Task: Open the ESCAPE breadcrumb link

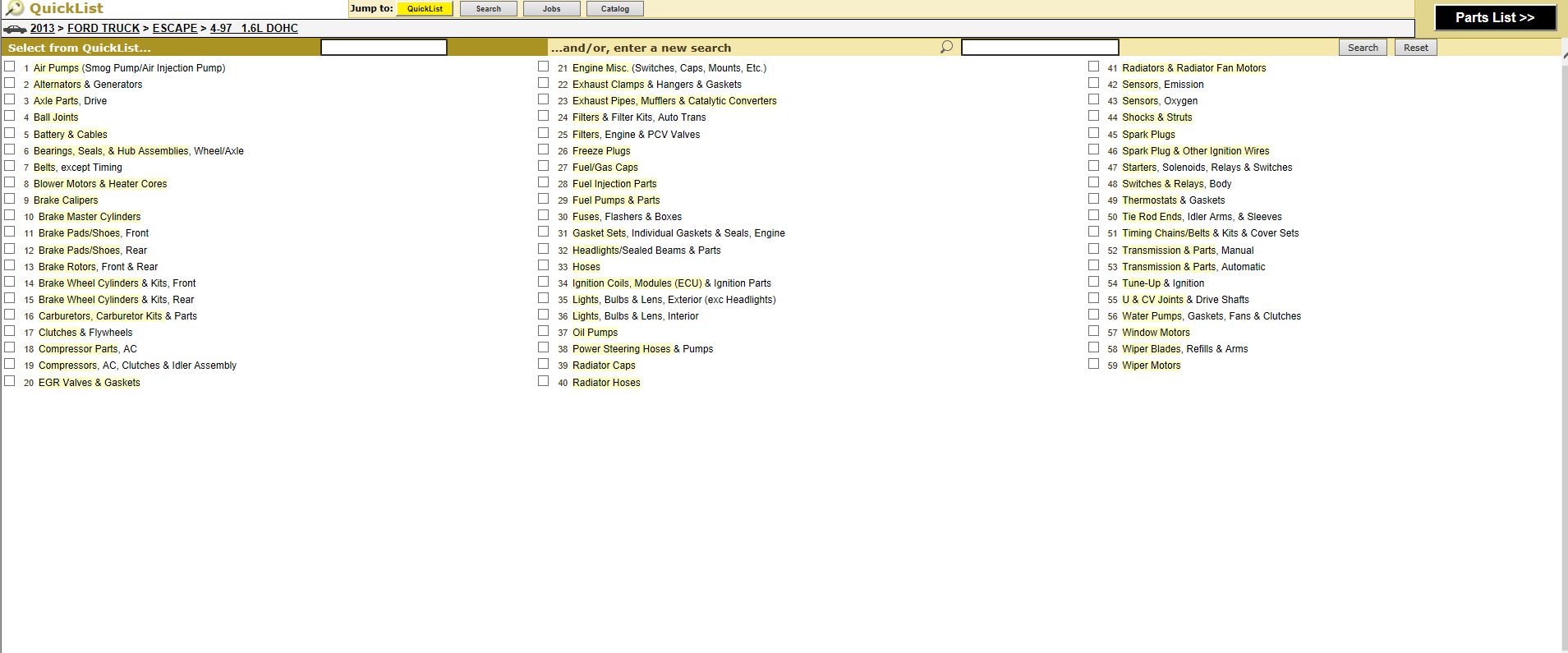Action: coord(175,28)
